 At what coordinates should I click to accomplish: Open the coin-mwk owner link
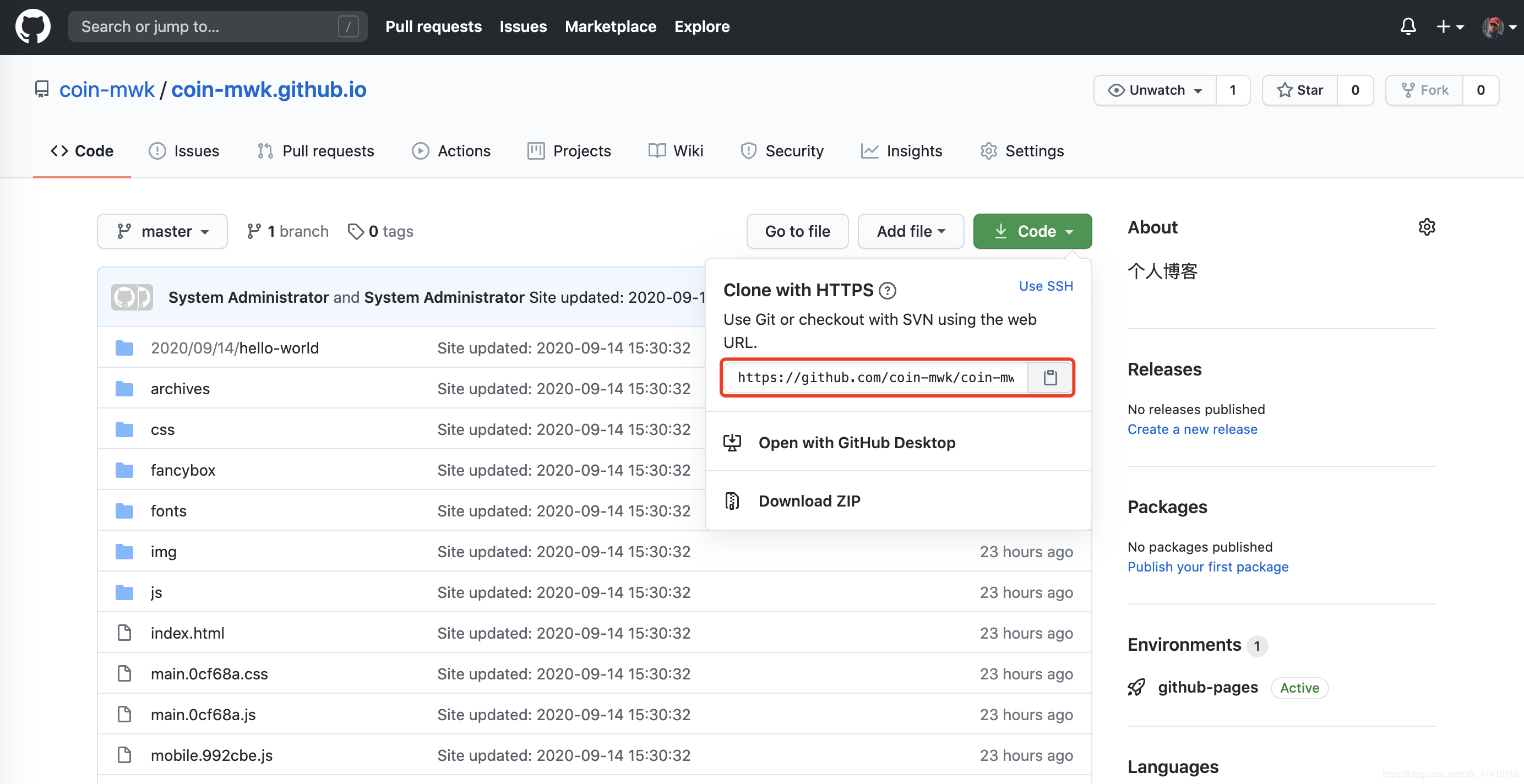[x=107, y=90]
